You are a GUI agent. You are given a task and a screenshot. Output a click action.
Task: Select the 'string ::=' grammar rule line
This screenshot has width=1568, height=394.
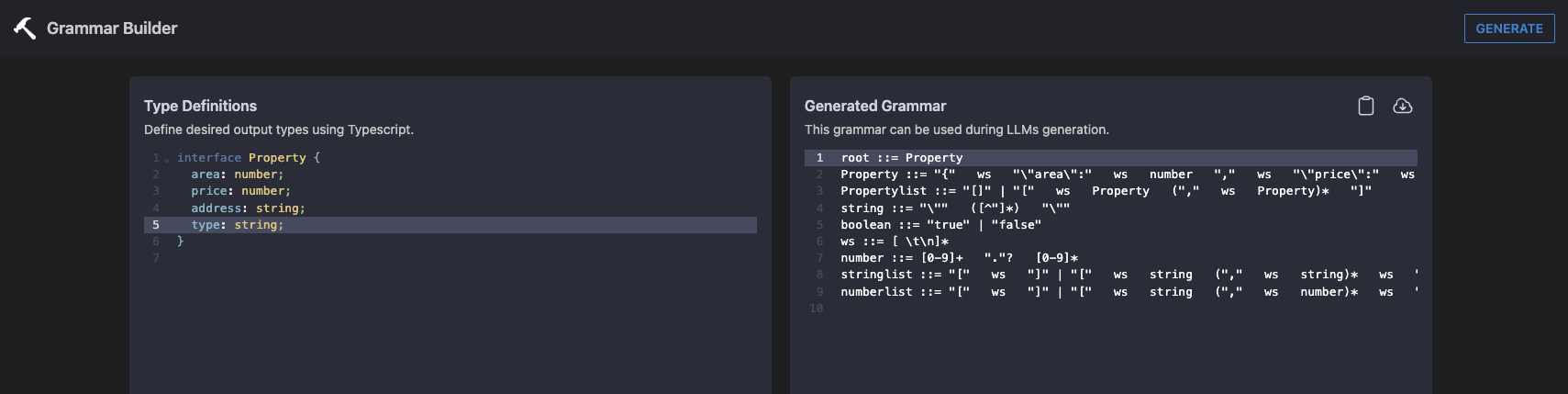[x=955, y=208]
